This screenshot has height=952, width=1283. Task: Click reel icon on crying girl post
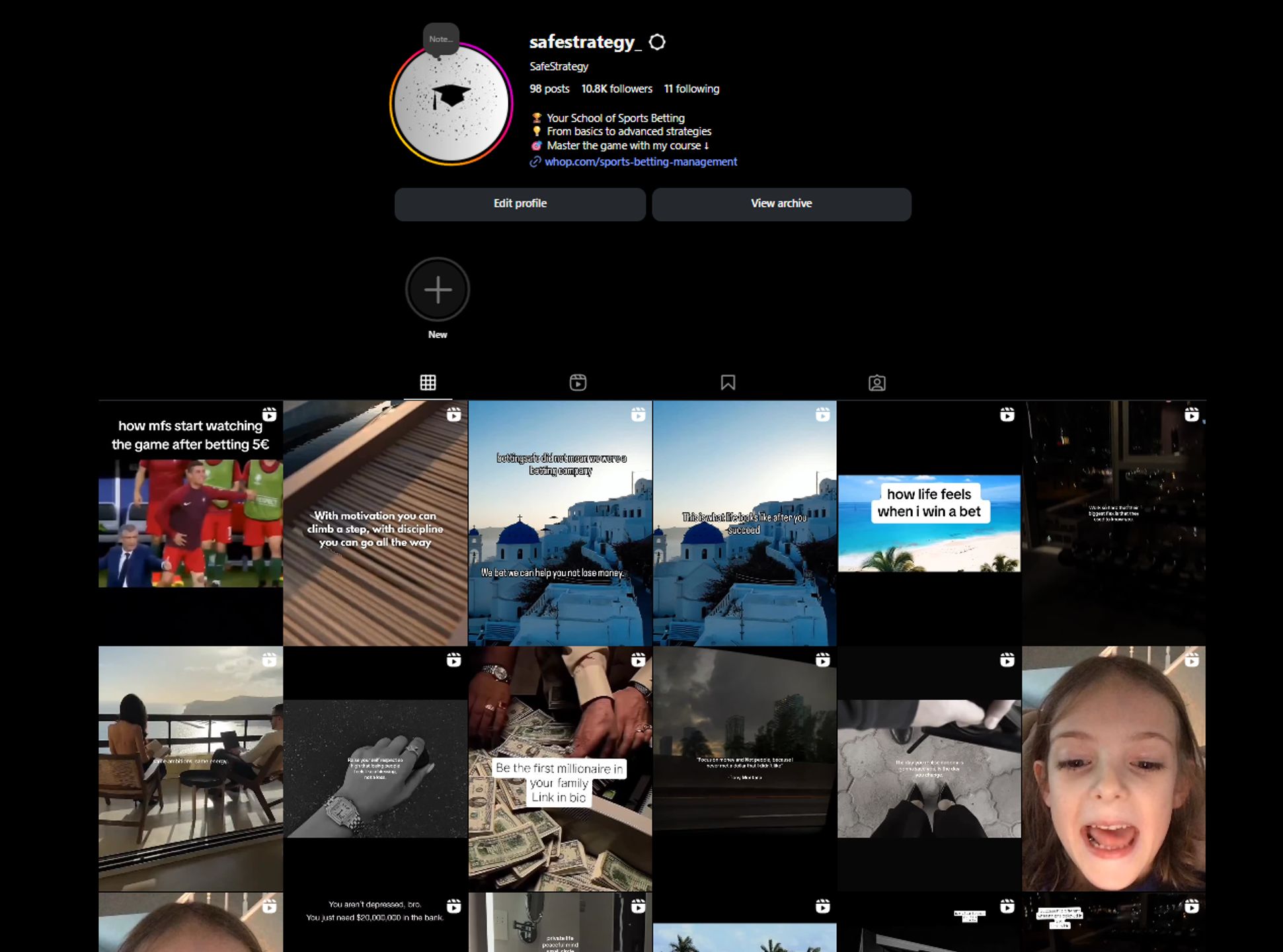click(x=1191, y=660)
